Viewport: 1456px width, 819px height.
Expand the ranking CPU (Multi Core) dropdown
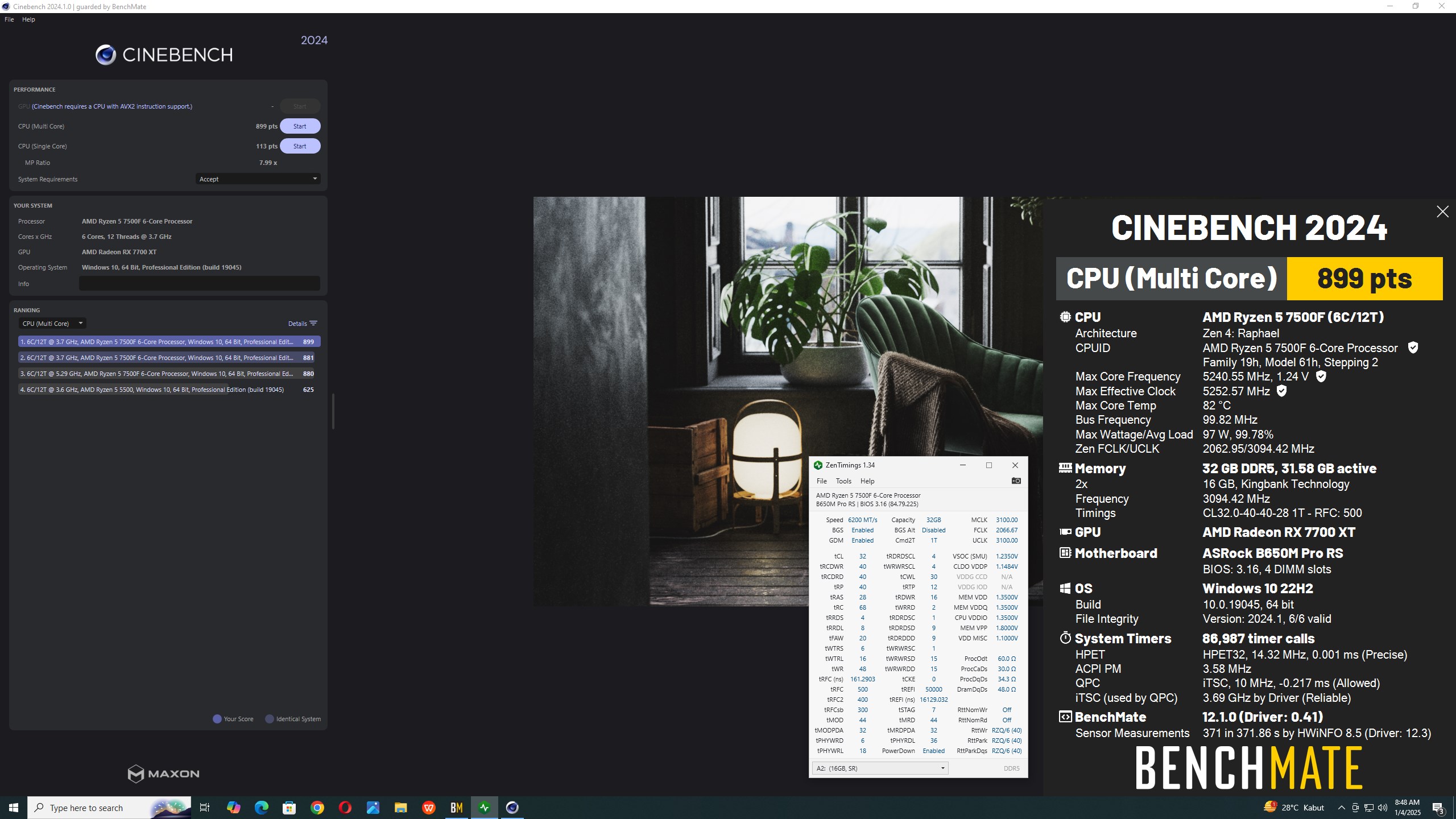coord(52,324)
